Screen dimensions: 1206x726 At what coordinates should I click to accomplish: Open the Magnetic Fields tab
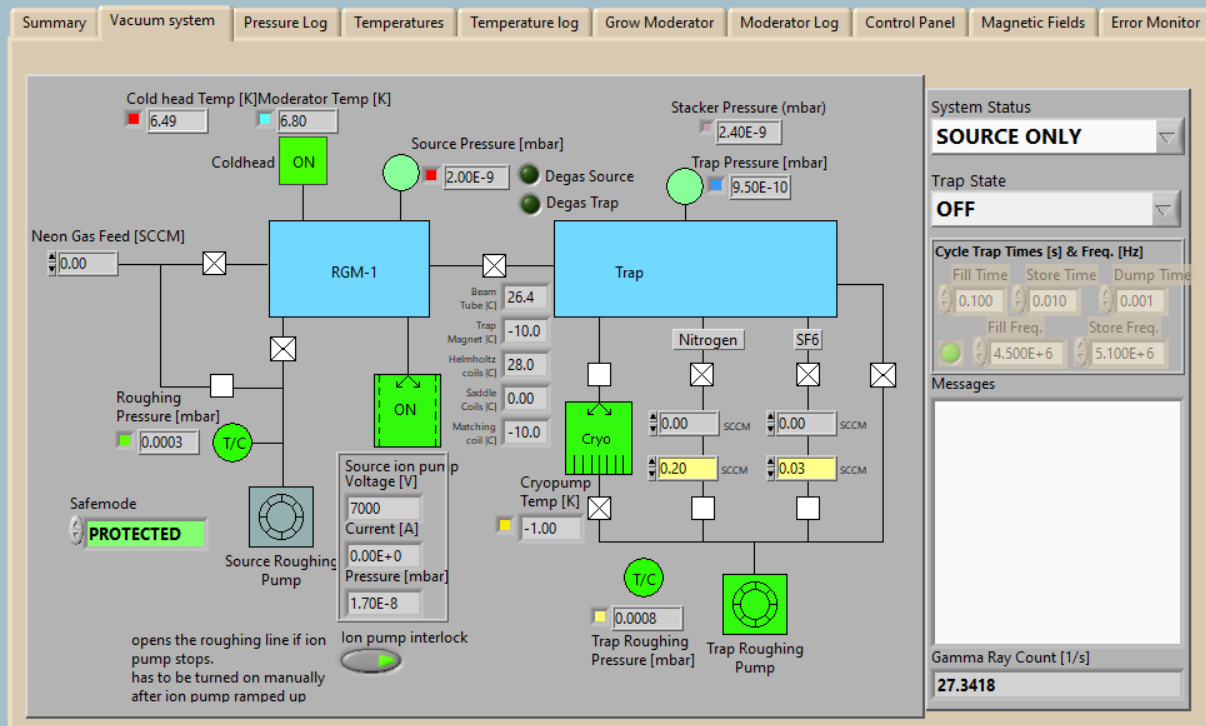pos(1032,23)
